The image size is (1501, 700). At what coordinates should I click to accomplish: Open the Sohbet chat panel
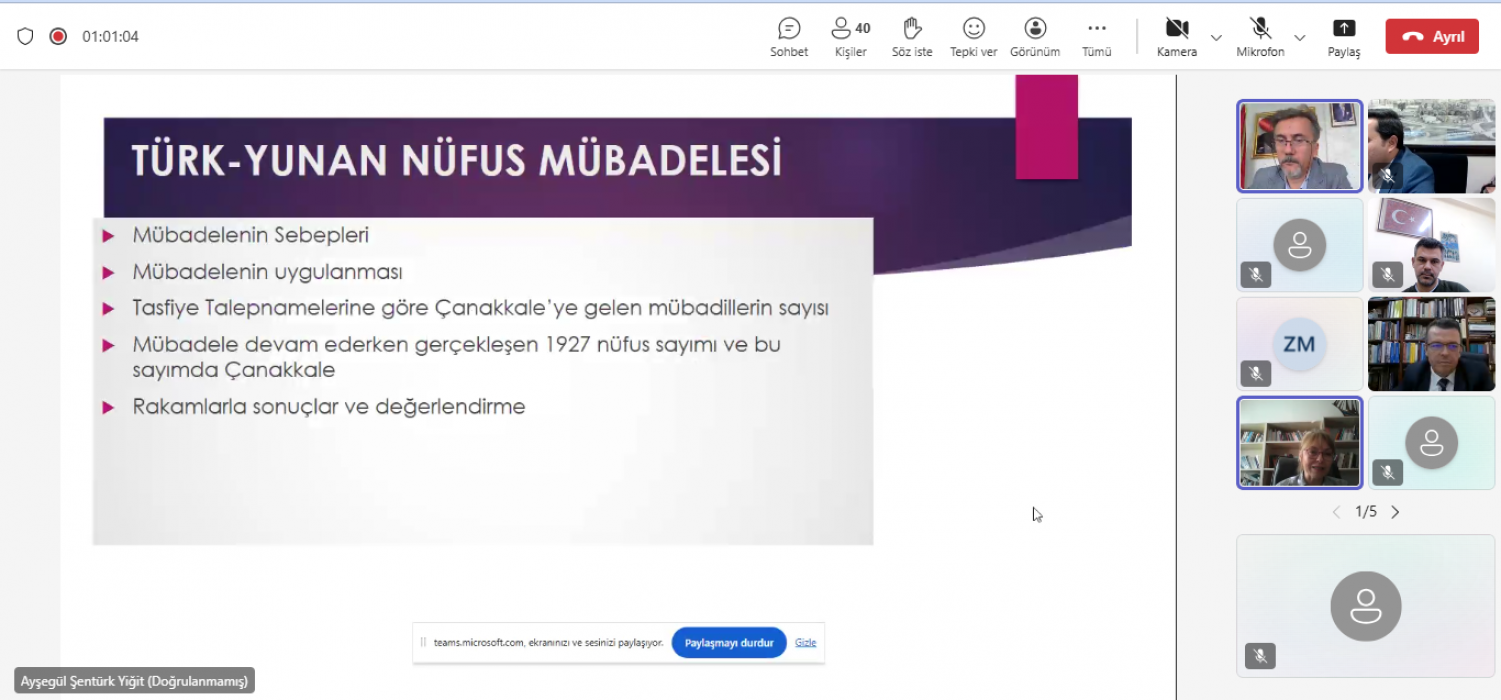pos(789,37)
